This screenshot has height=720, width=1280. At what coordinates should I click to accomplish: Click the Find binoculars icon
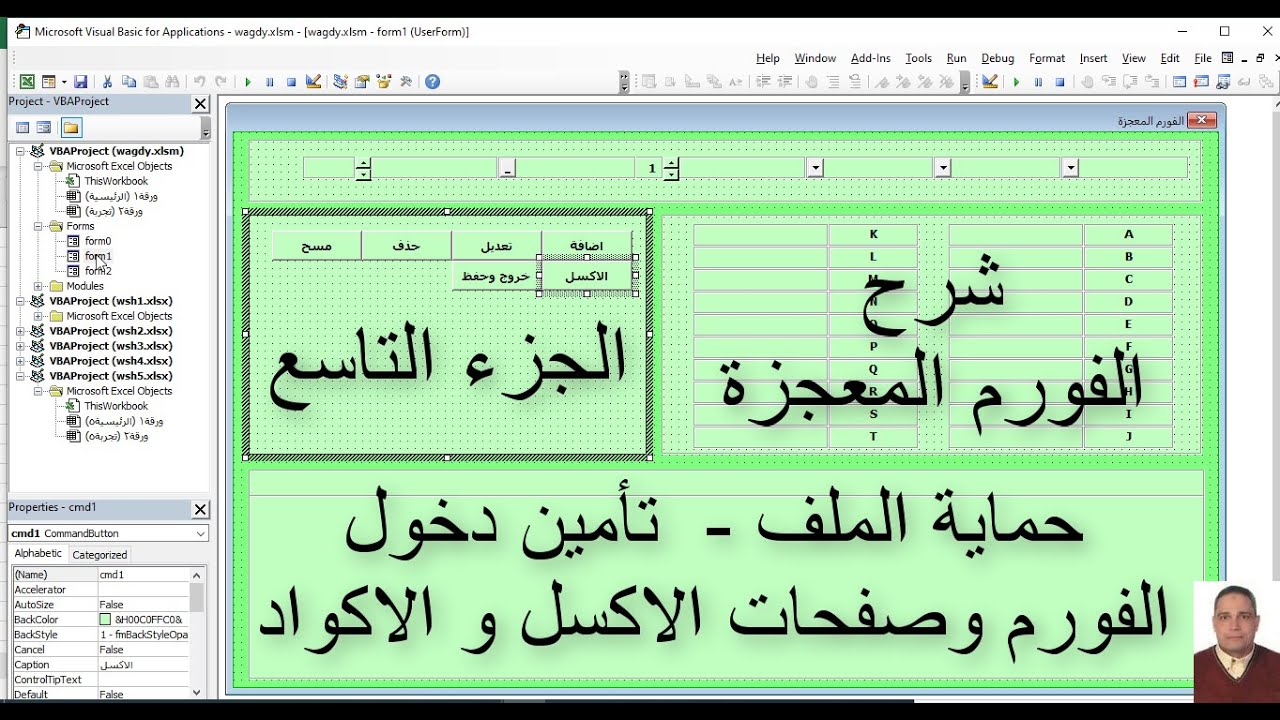click(x=172, y=82)
